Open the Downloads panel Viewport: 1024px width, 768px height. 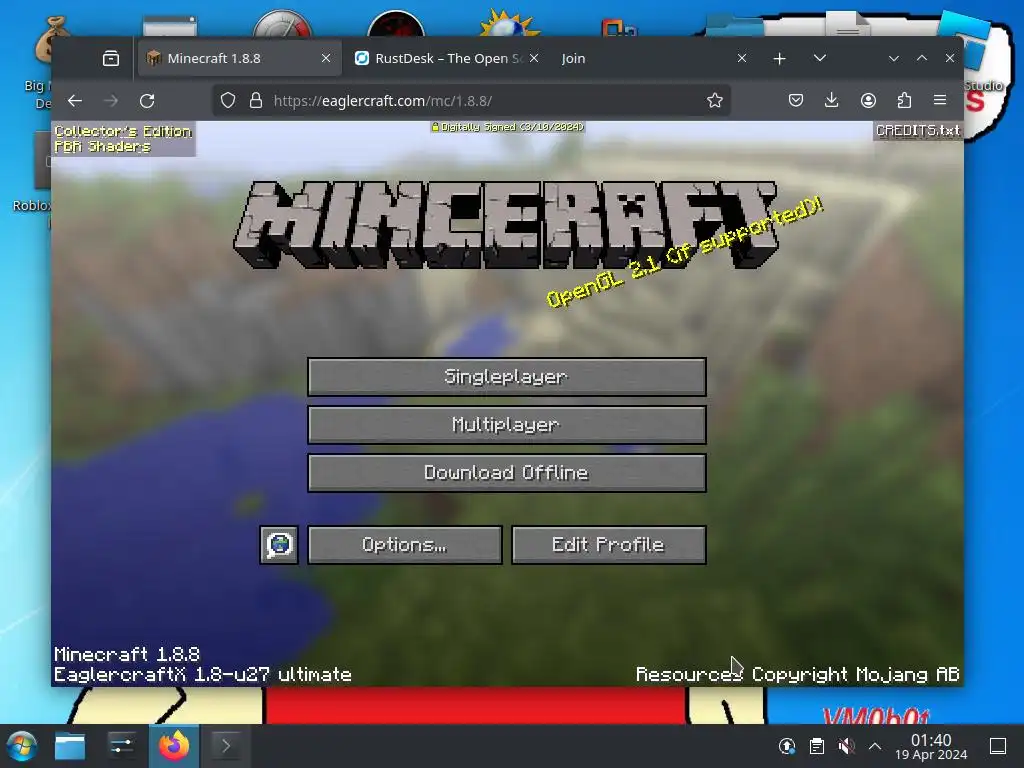click(x=831, y=101)
